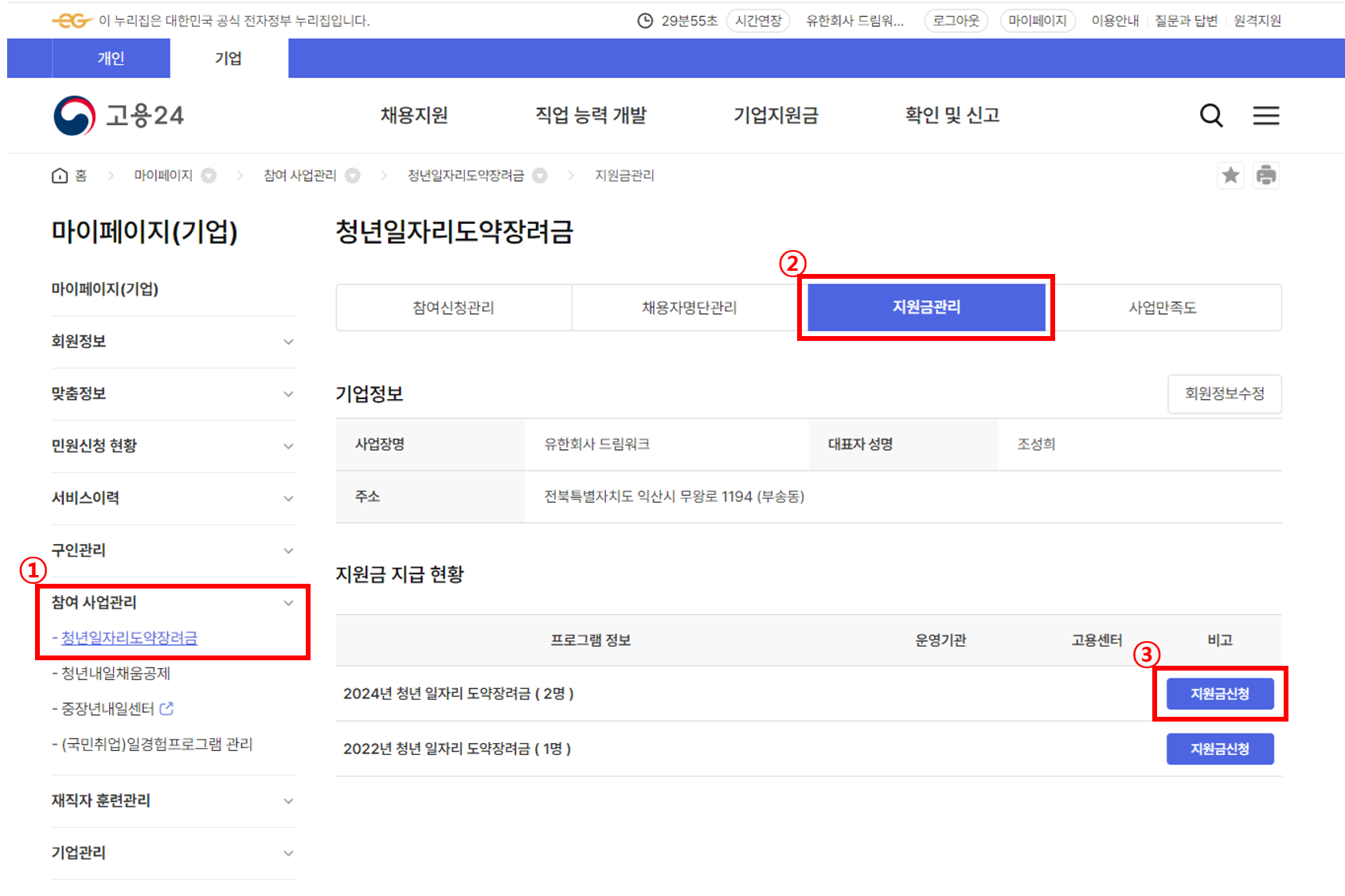
Task: Click the 유한회사 드림워... user name
Action: [x=855, y=21]
